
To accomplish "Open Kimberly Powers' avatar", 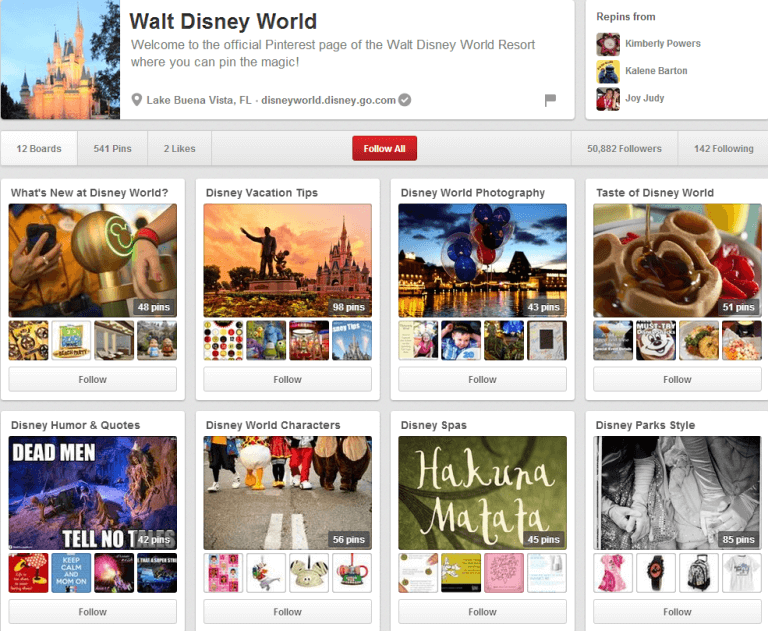I will tap(608, 44).
